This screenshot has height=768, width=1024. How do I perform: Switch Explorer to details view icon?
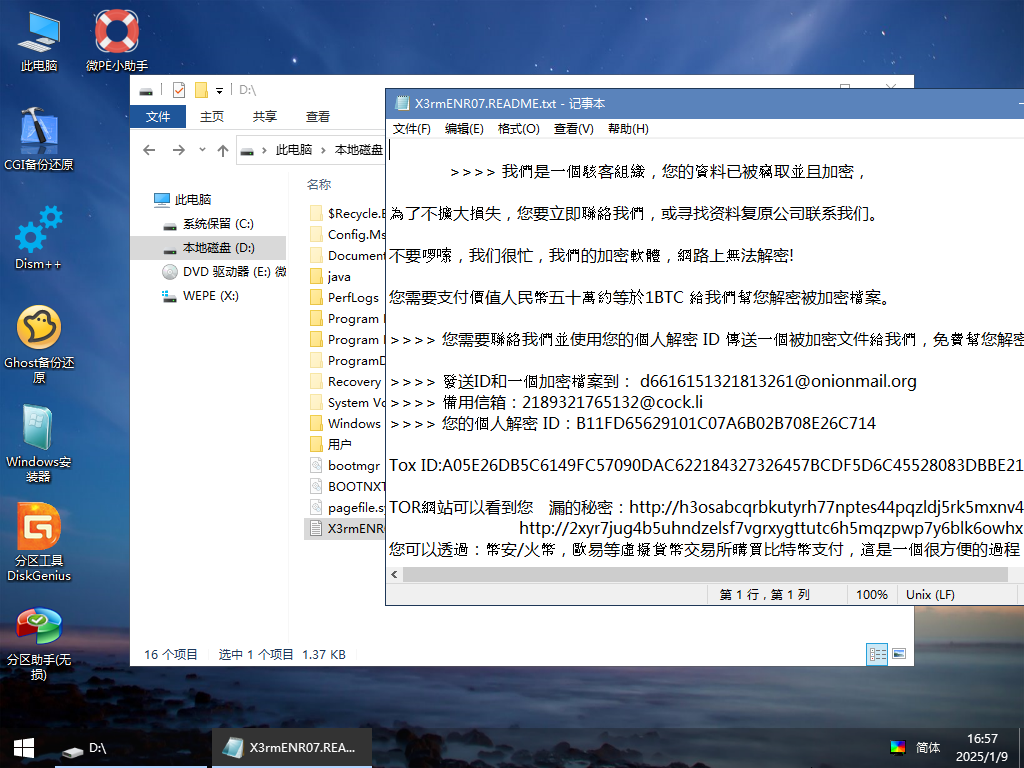pos(877,654)
